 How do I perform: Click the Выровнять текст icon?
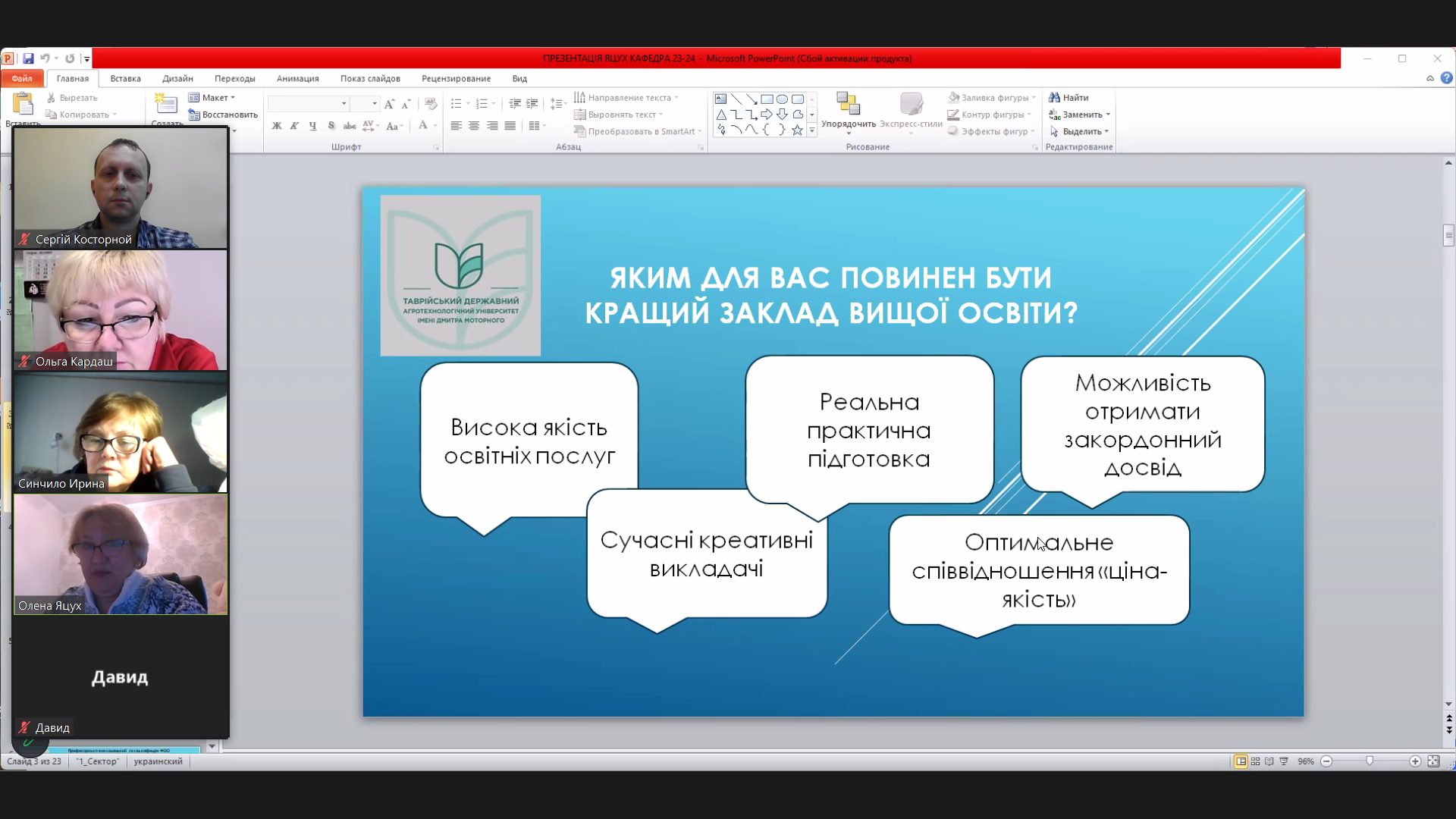(x=620, y=114)
